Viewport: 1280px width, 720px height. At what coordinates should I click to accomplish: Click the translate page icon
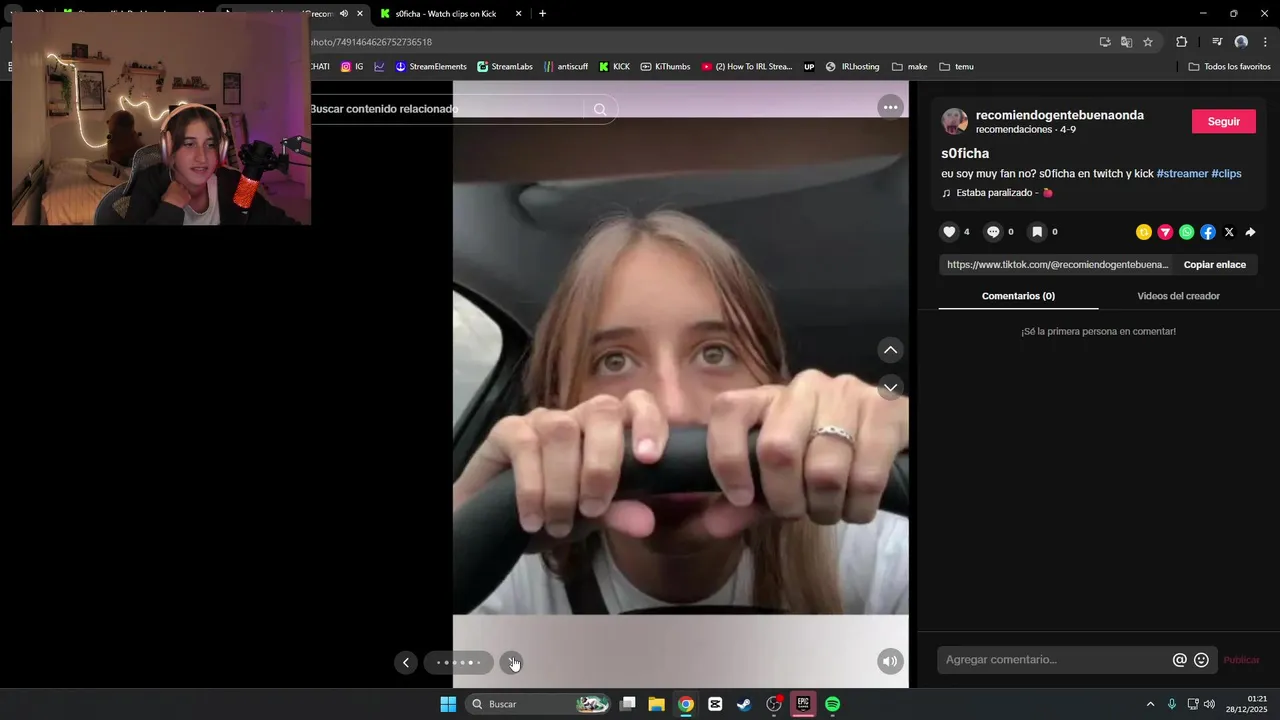[x=1126, y=42]
